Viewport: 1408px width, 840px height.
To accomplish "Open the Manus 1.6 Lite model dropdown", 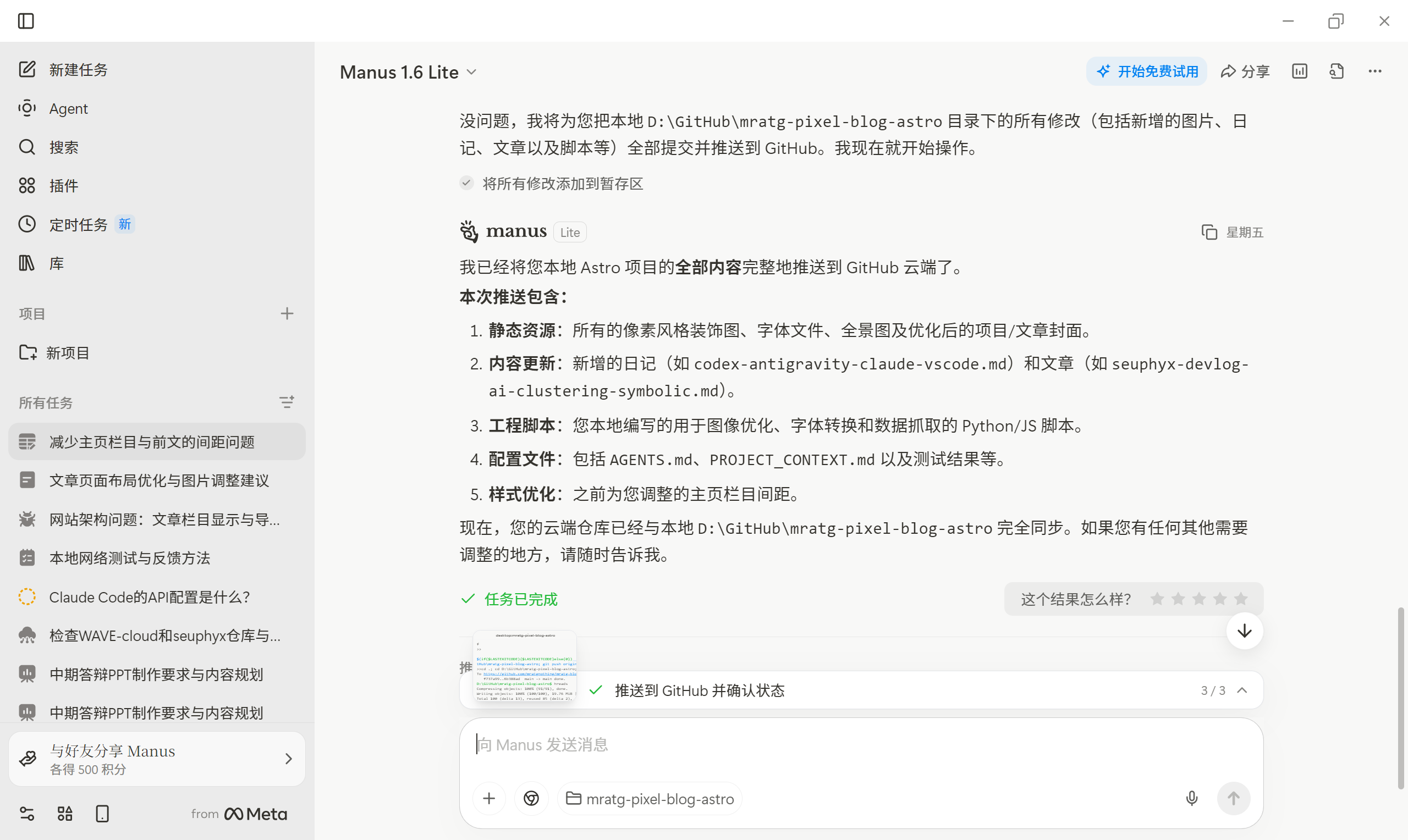I will (408, 72).
